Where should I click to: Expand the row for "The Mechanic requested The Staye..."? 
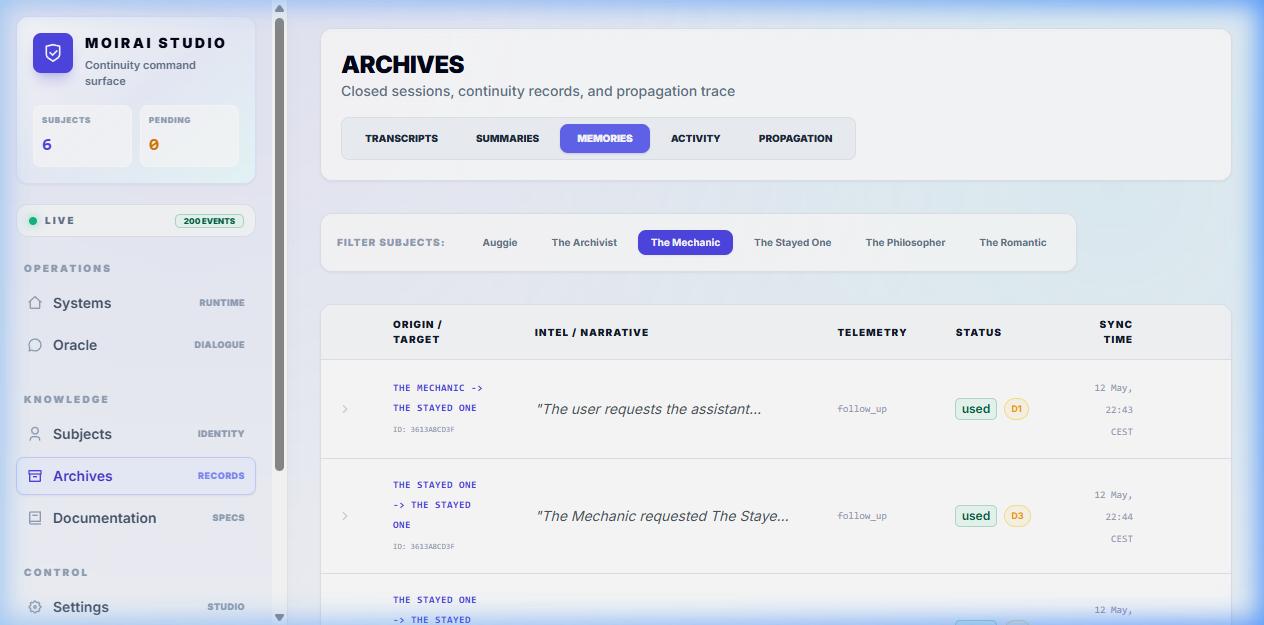click(x=345, y=516)
